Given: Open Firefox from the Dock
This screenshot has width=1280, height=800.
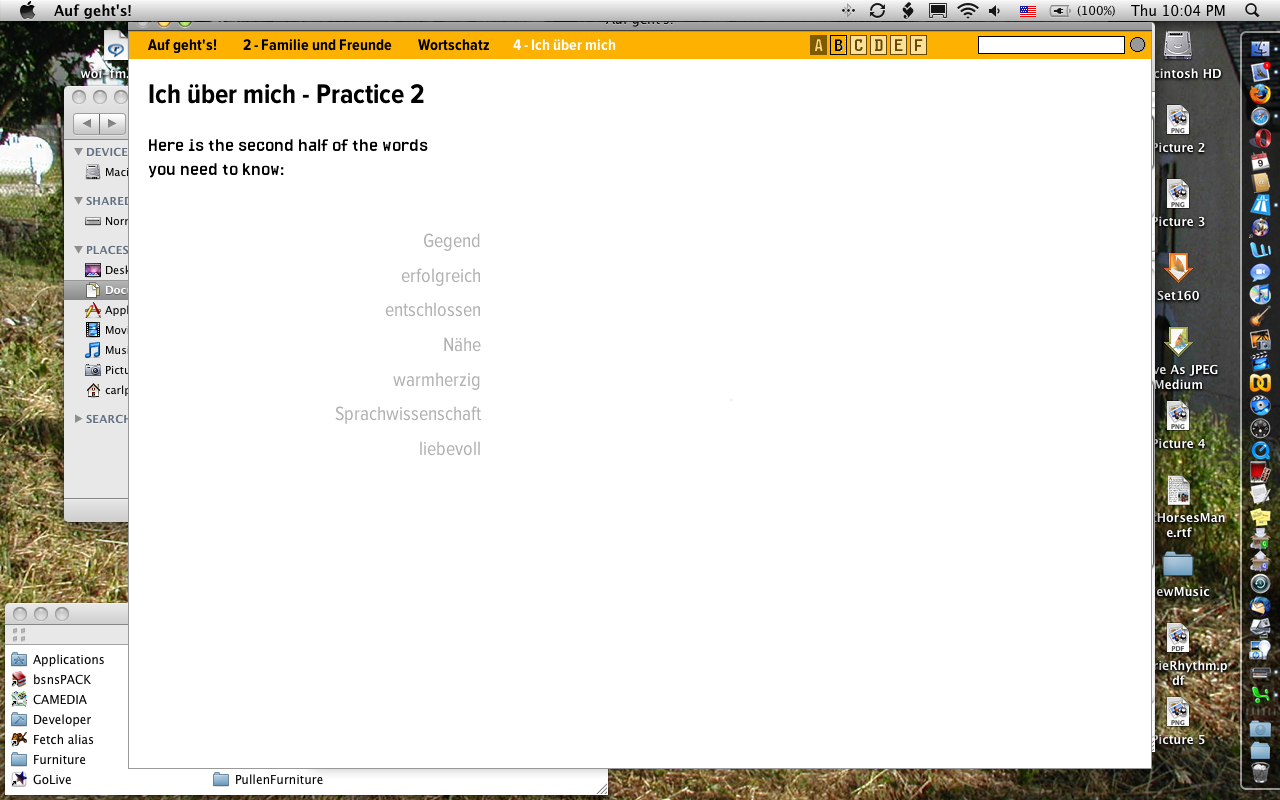Looking at the screenshot, I should (1260, 94).
